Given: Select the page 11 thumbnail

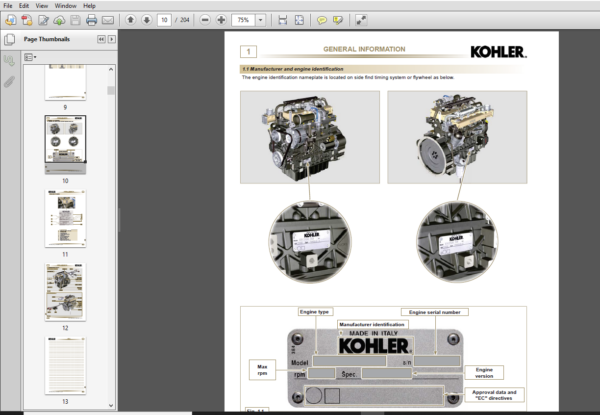Looking at the screenshot, I should coord(65,218).
